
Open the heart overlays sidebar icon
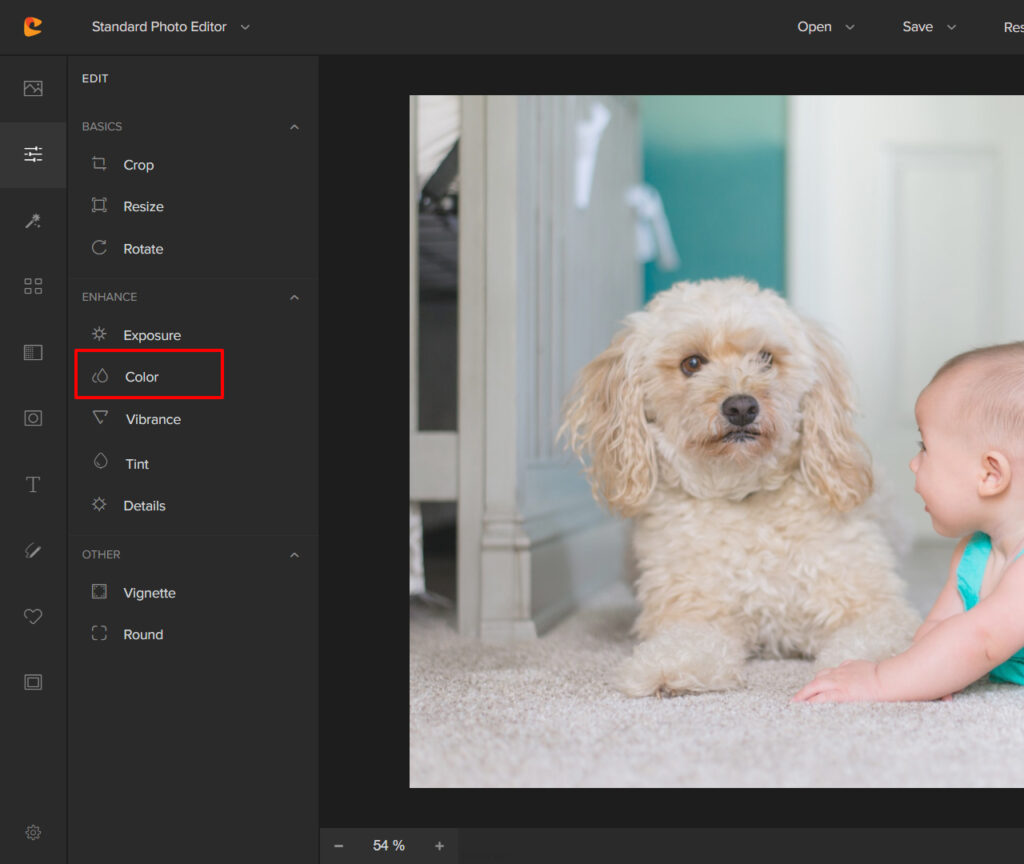point(33,617)
